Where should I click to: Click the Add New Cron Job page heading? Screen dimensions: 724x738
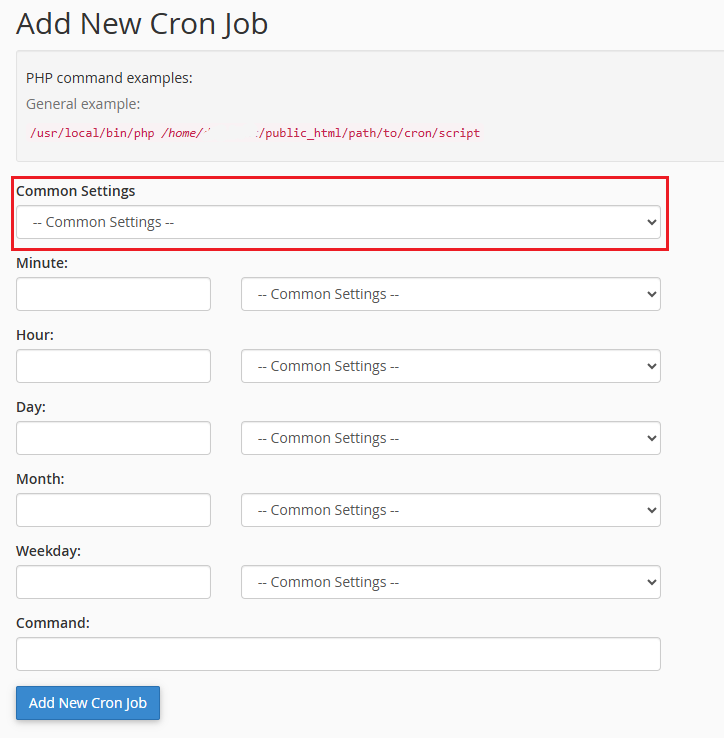pyautogui.click(x=142, y=23)
